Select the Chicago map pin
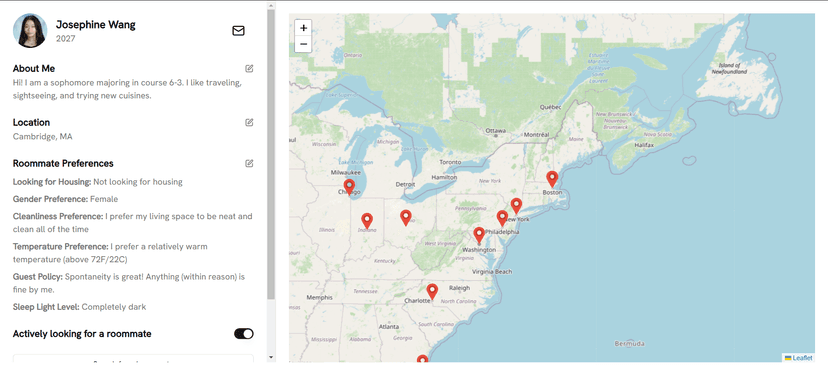The height and width of the screenshot is (374, 828). (349, 187)
